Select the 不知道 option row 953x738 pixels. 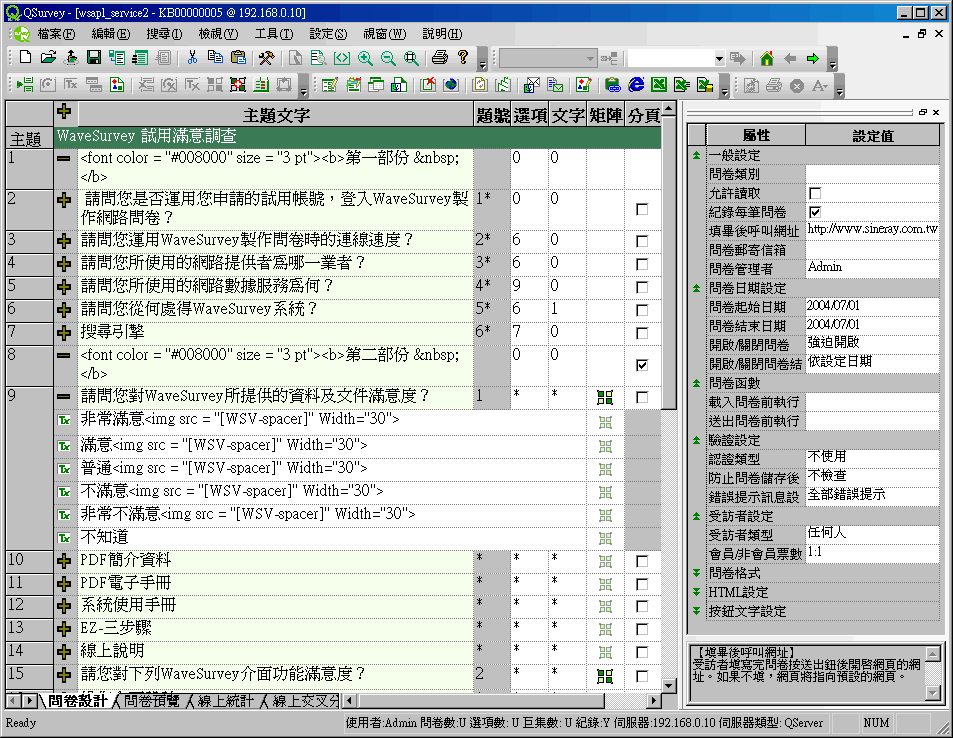click(332, 537)
